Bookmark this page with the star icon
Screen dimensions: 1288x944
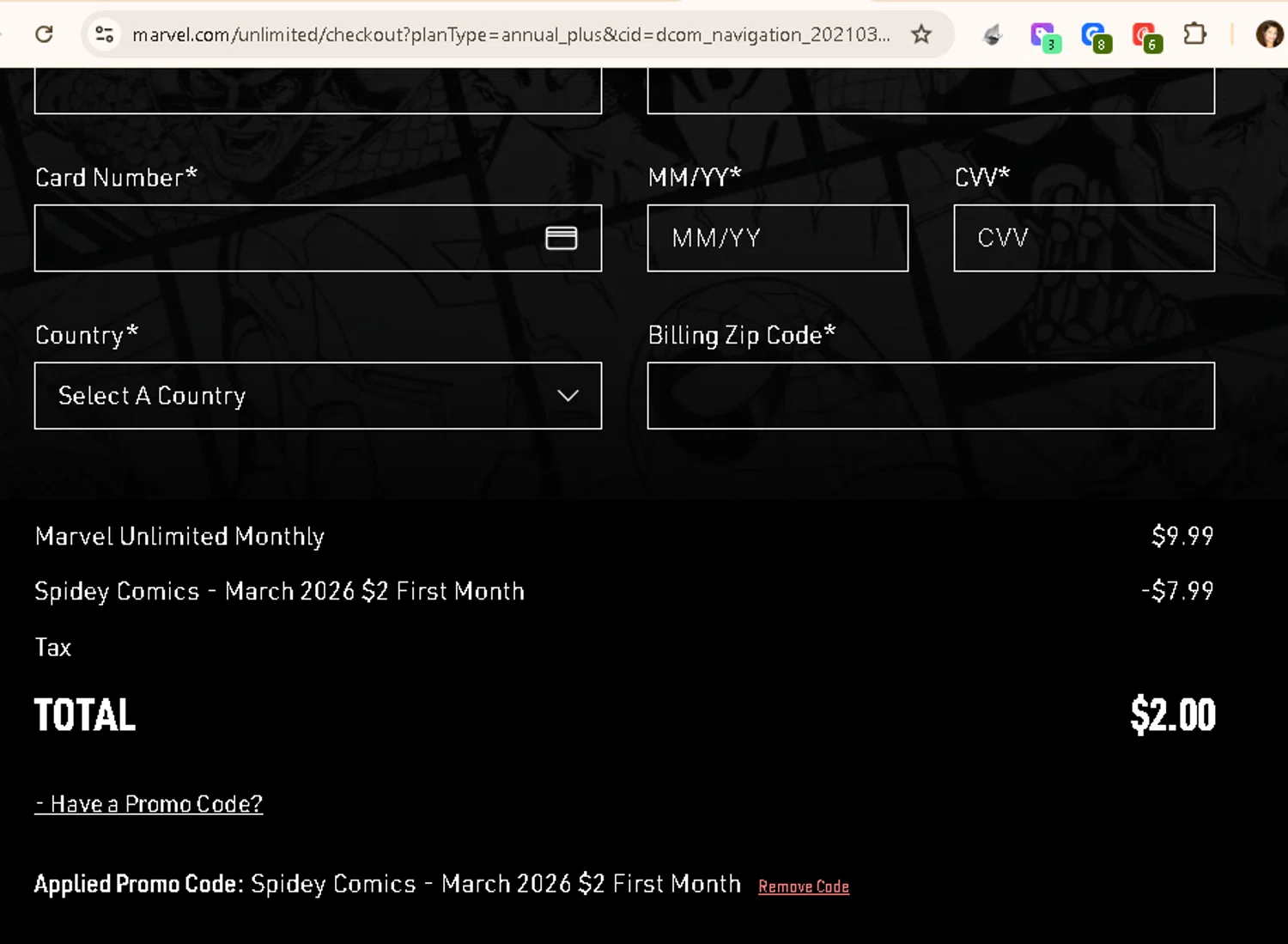[x=921, y=34]
